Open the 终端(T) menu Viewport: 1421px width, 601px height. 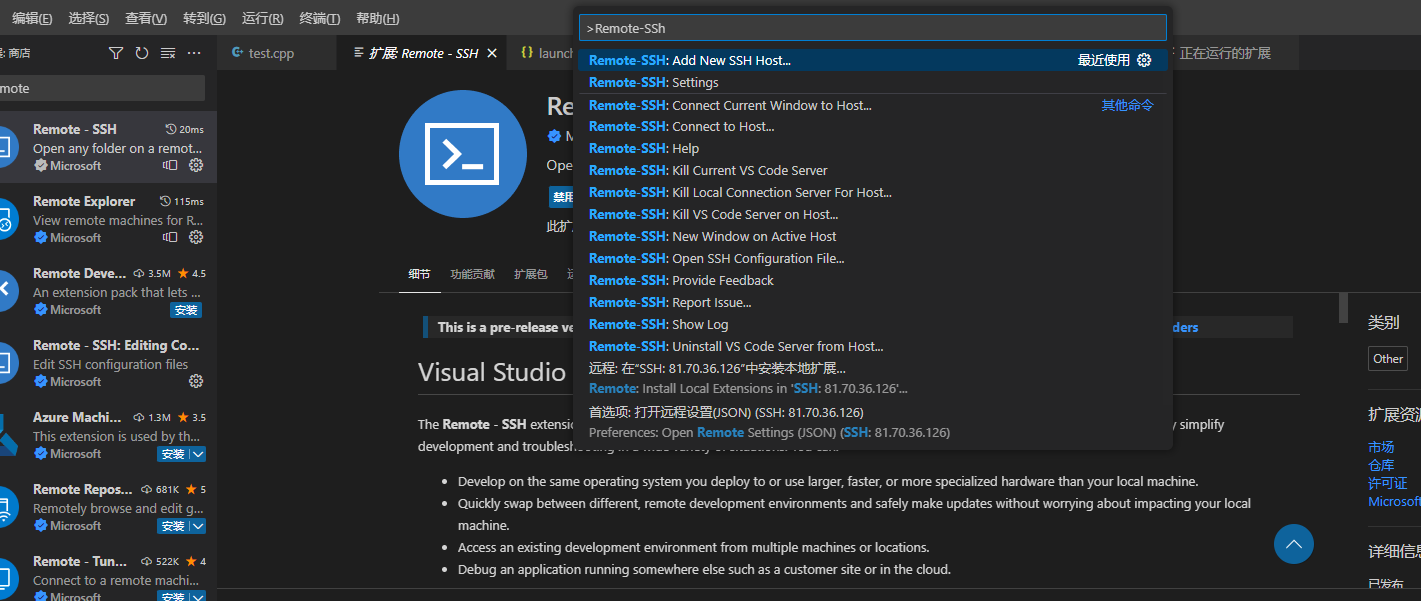tap(320, 18)
